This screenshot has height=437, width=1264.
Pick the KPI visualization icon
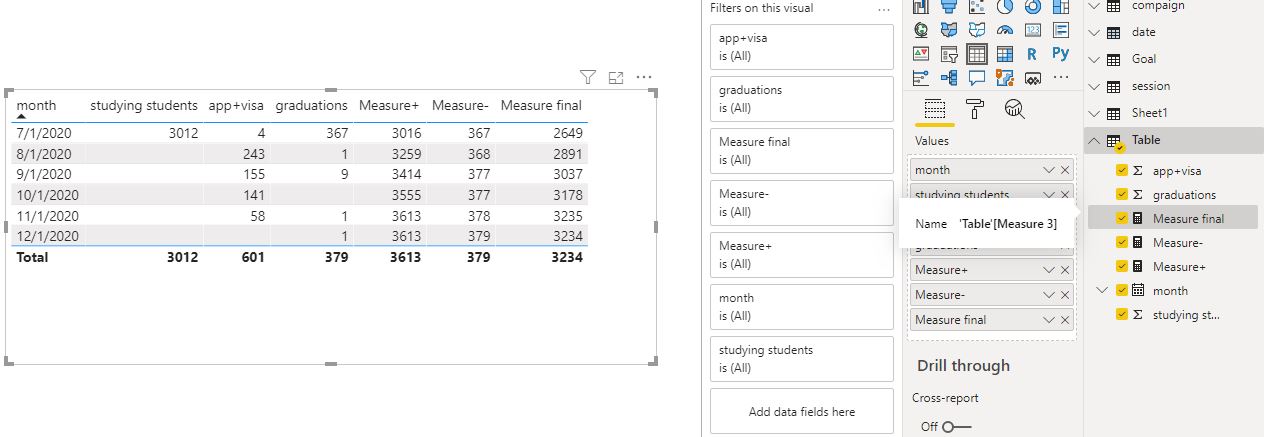921,54
